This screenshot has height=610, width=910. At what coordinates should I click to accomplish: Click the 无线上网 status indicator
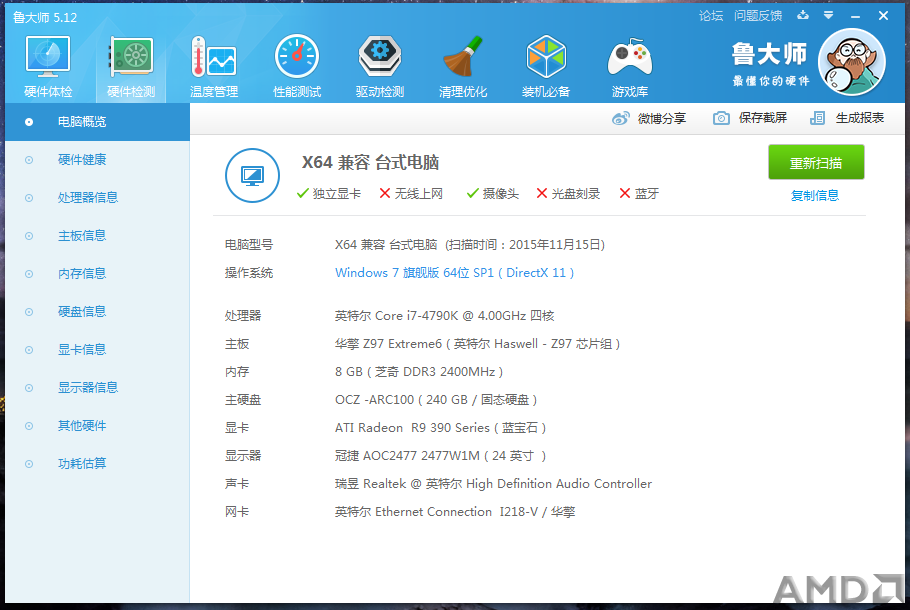pyautogui.click(x=411, y=194)
